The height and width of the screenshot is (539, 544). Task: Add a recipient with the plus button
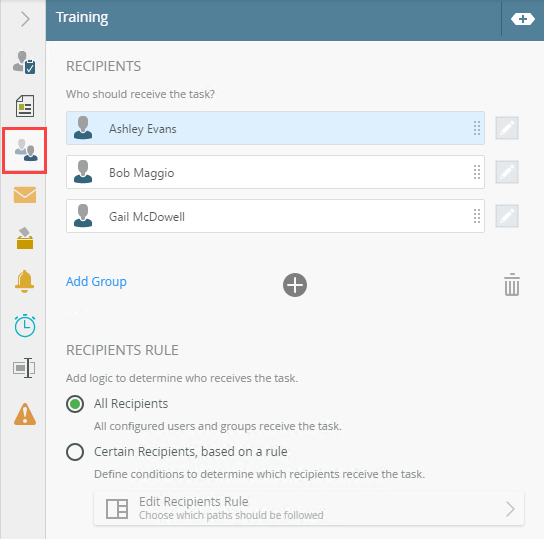[x=295, y=285]
